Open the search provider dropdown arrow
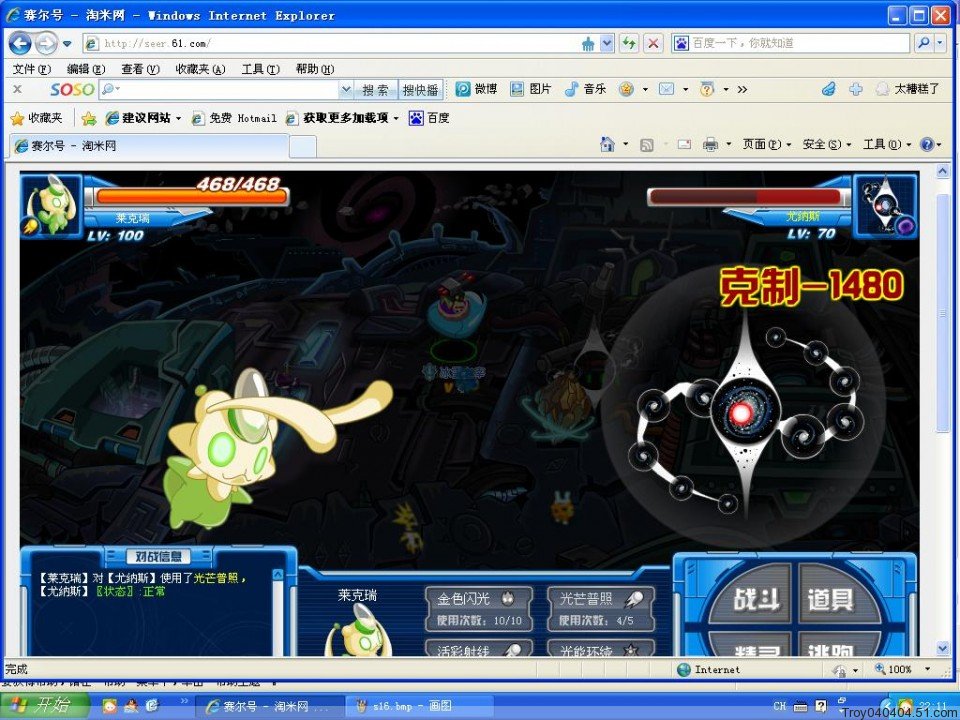This screenshot has width=960, height=720. (x=940, y=43)
